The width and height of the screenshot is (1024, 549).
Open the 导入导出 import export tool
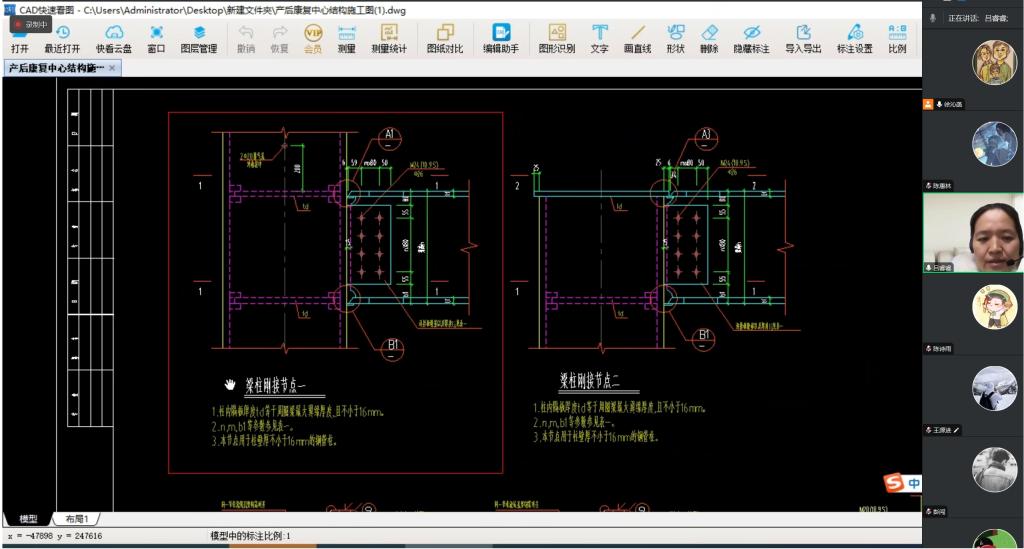click(803, 38)
